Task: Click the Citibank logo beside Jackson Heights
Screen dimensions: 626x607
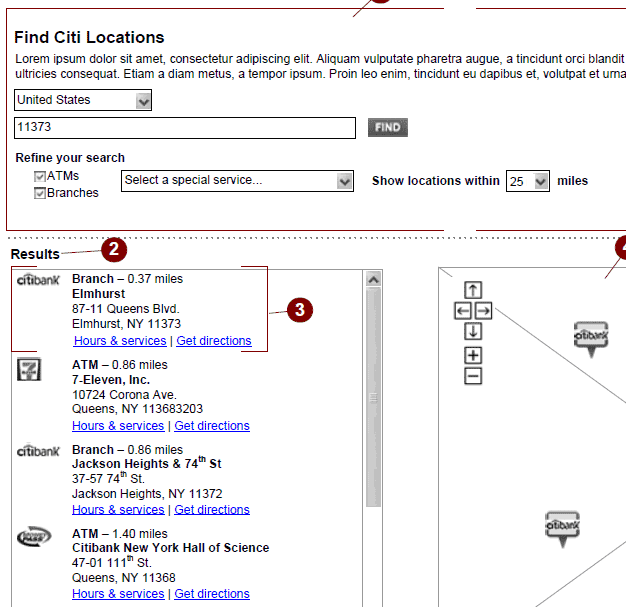Action: (x=38, y=450)
